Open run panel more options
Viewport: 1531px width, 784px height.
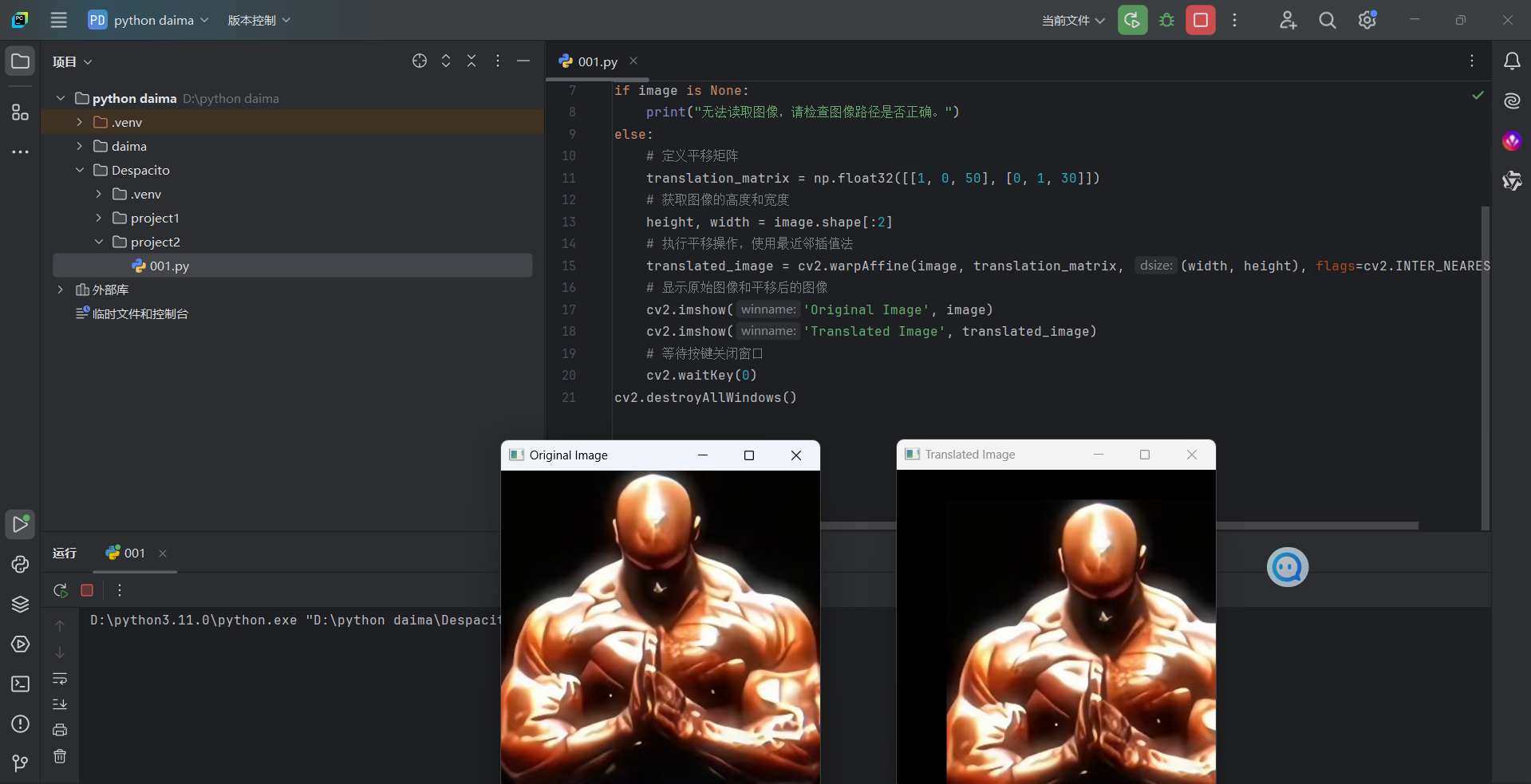tap(120, 590)
